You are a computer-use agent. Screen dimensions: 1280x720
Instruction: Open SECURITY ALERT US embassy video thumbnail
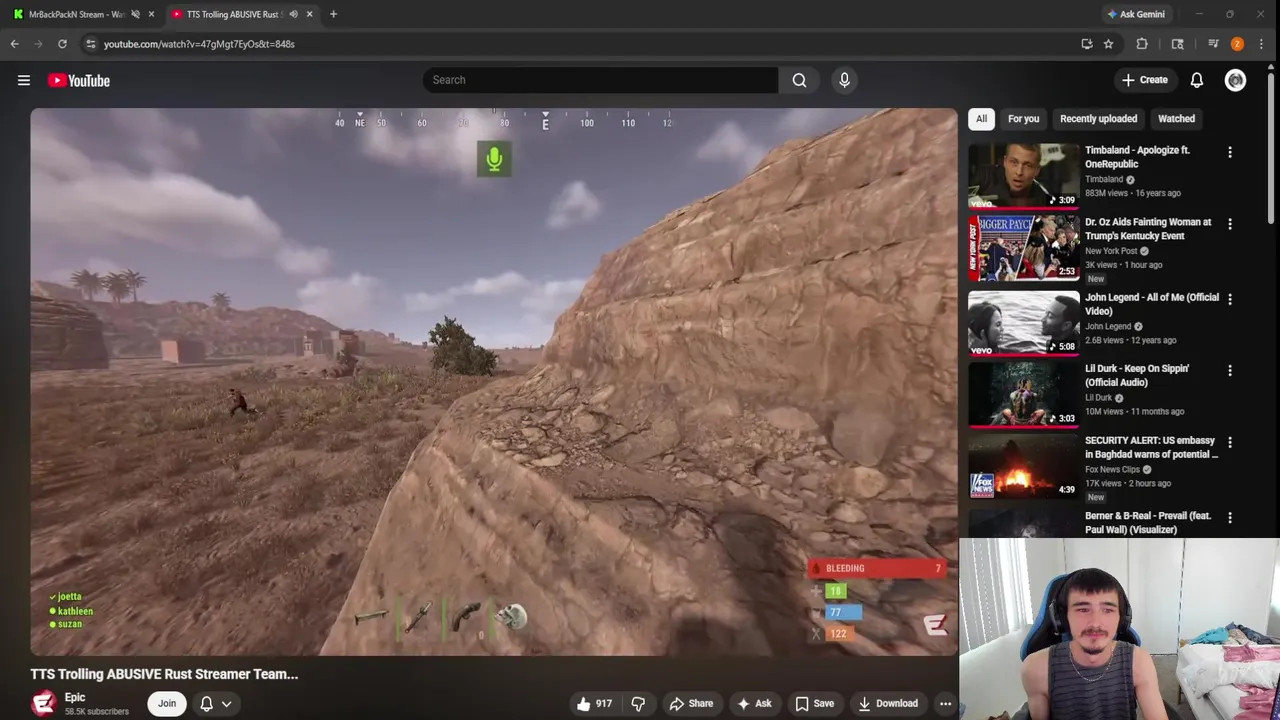click(1024, 466)
